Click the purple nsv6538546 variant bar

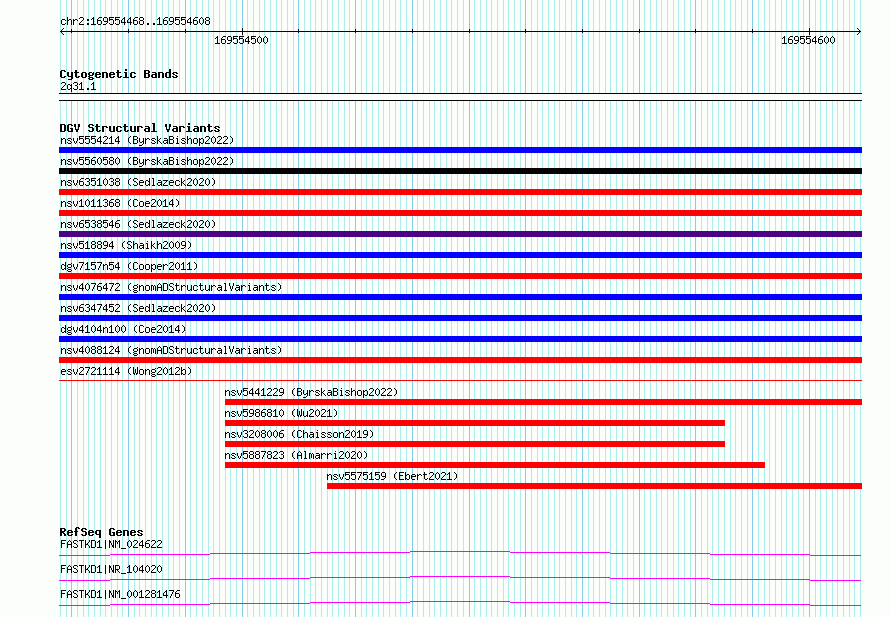coord(460,234)
